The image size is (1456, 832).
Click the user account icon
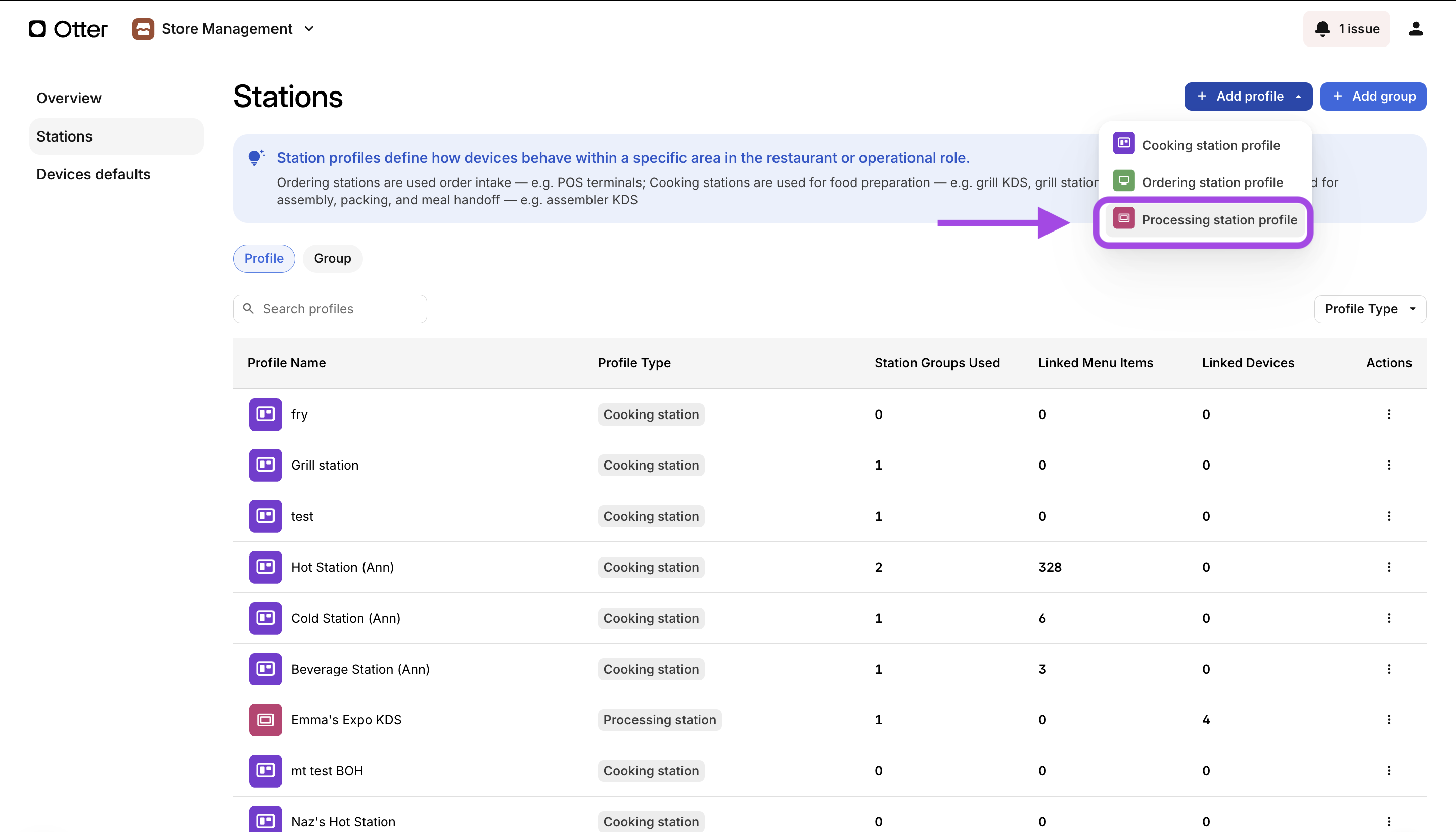tap(1415, 29)
